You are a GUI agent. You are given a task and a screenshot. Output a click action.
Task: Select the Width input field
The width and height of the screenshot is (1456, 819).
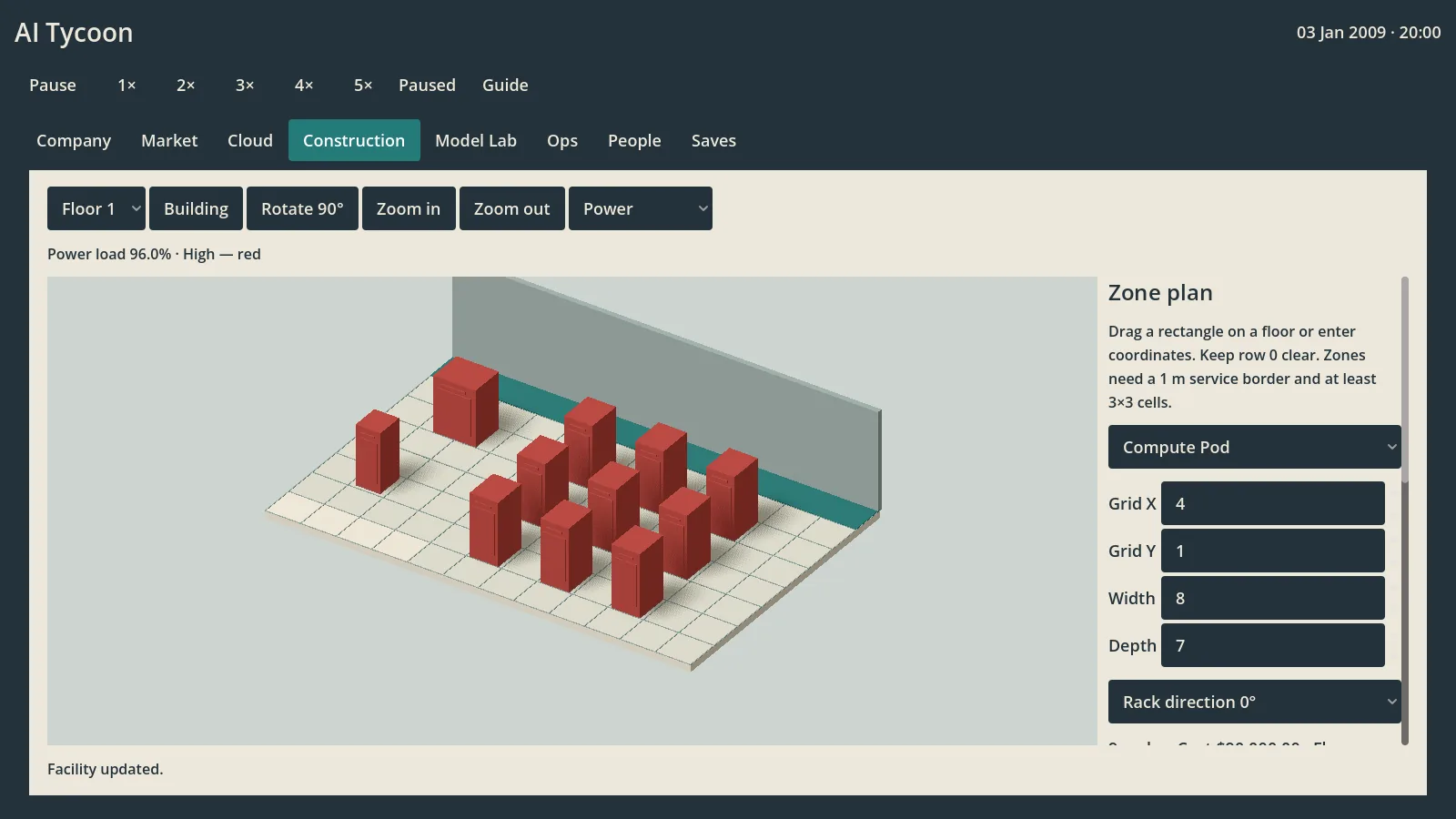pyautogui.click(x=1273, y=598)
